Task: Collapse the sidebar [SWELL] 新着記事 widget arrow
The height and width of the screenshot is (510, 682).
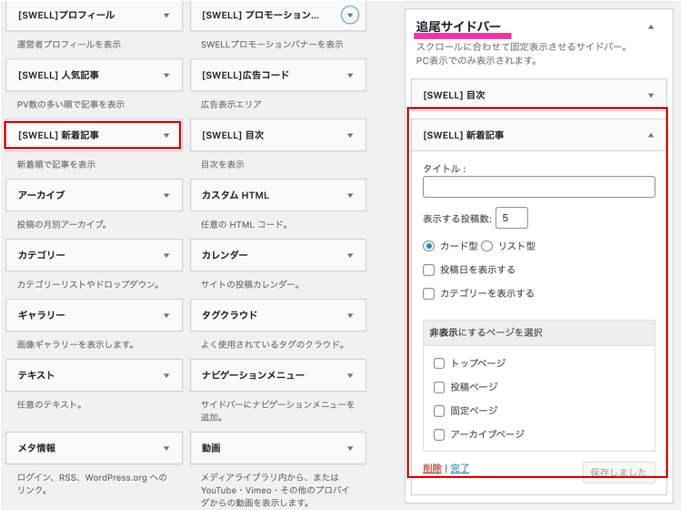Action: pos(651,135)
